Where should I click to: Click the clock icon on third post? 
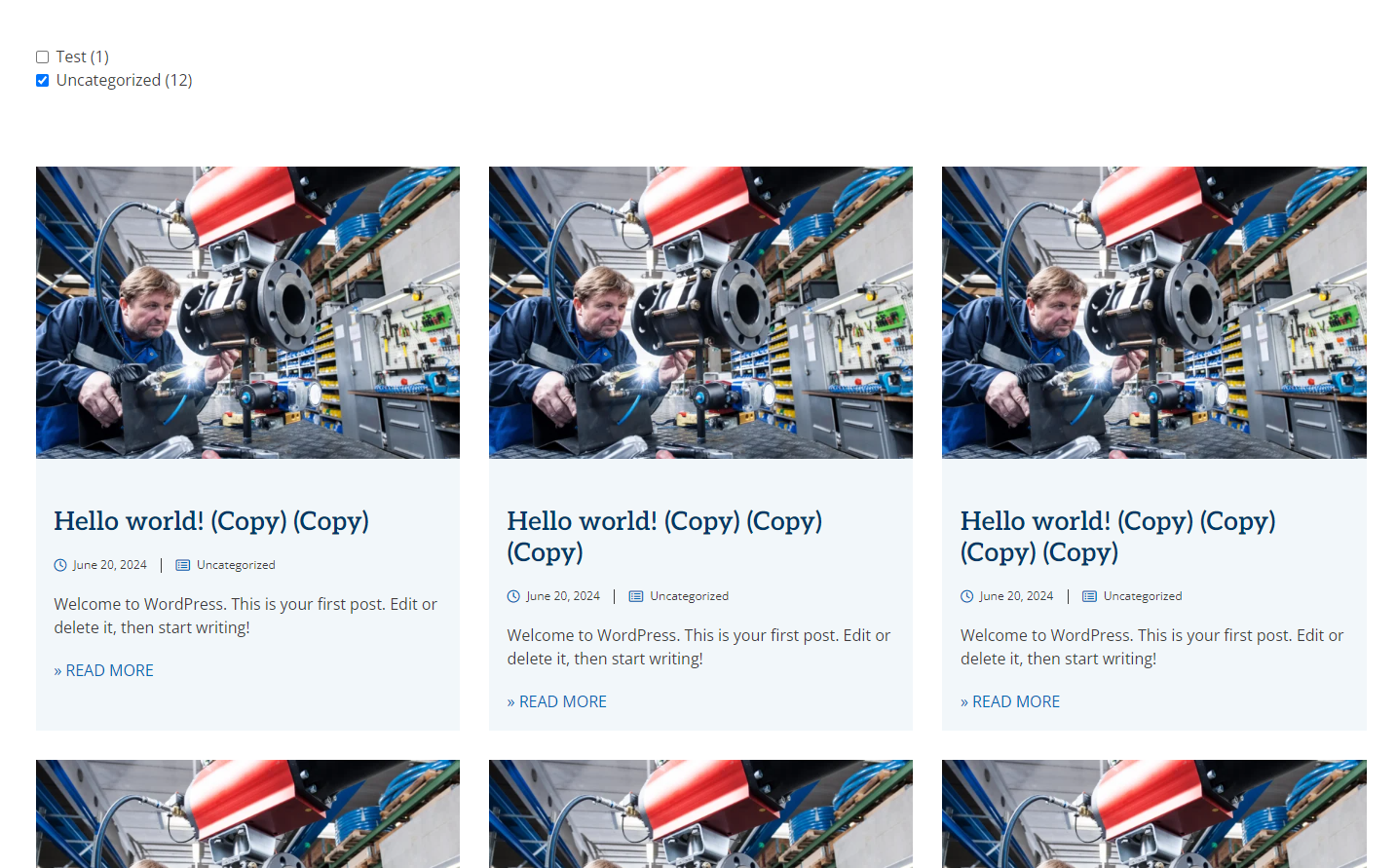tap(967, 596)
